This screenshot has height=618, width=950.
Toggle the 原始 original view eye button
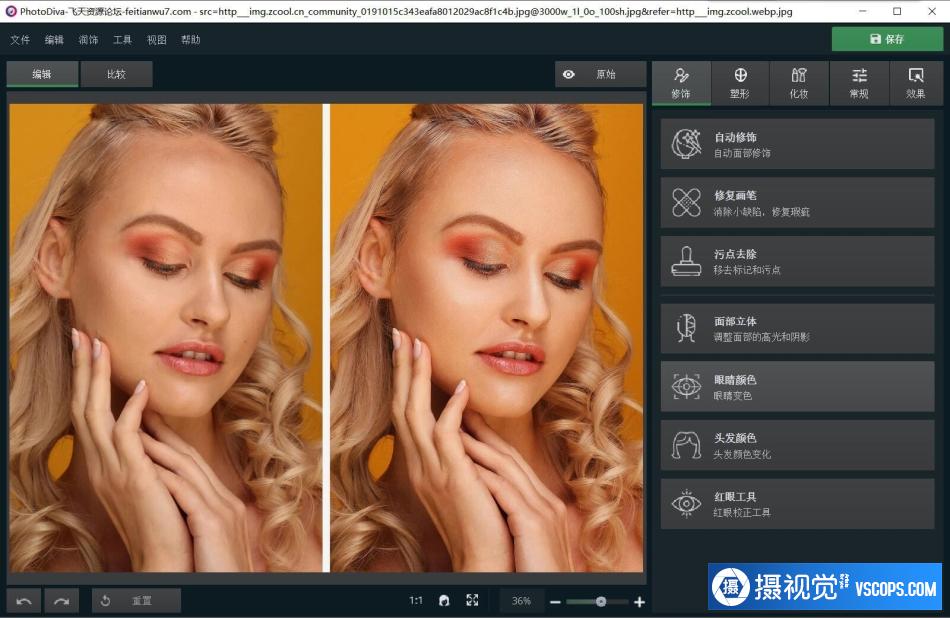click(600, 75)
